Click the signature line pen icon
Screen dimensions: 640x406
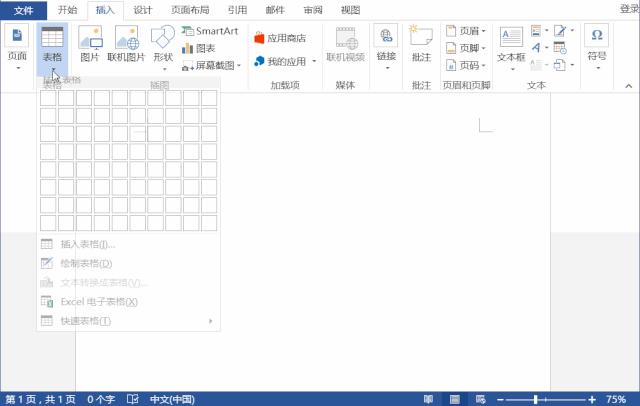coord(560,31)
